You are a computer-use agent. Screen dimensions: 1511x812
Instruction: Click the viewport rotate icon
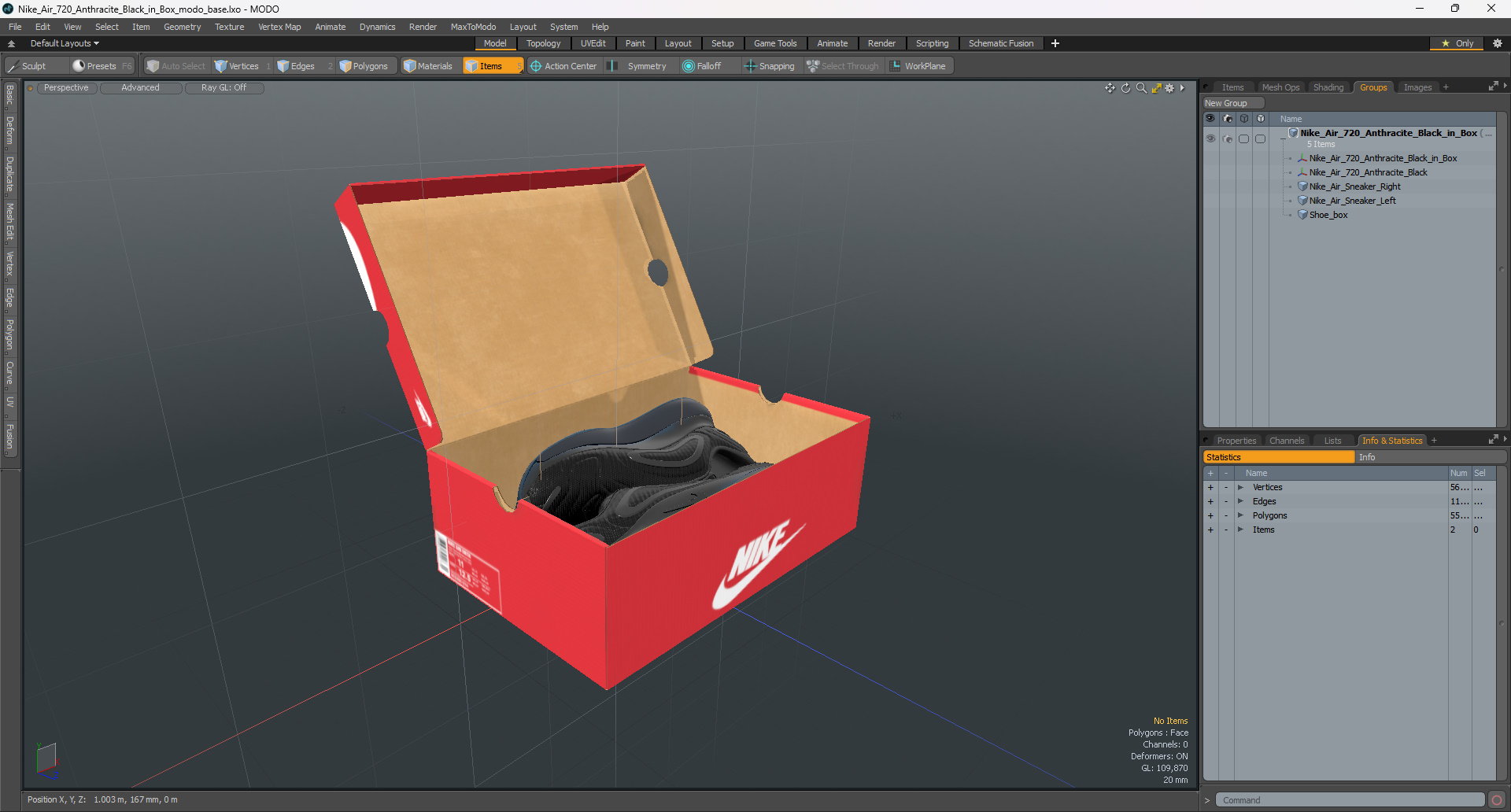click(1125, 88)
